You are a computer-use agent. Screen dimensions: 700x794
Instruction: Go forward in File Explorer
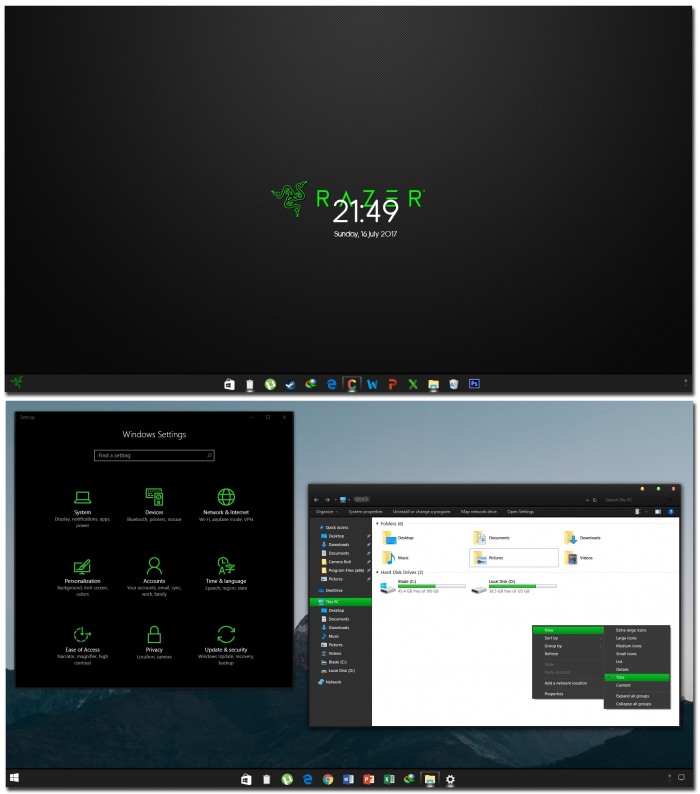point(327,500)
